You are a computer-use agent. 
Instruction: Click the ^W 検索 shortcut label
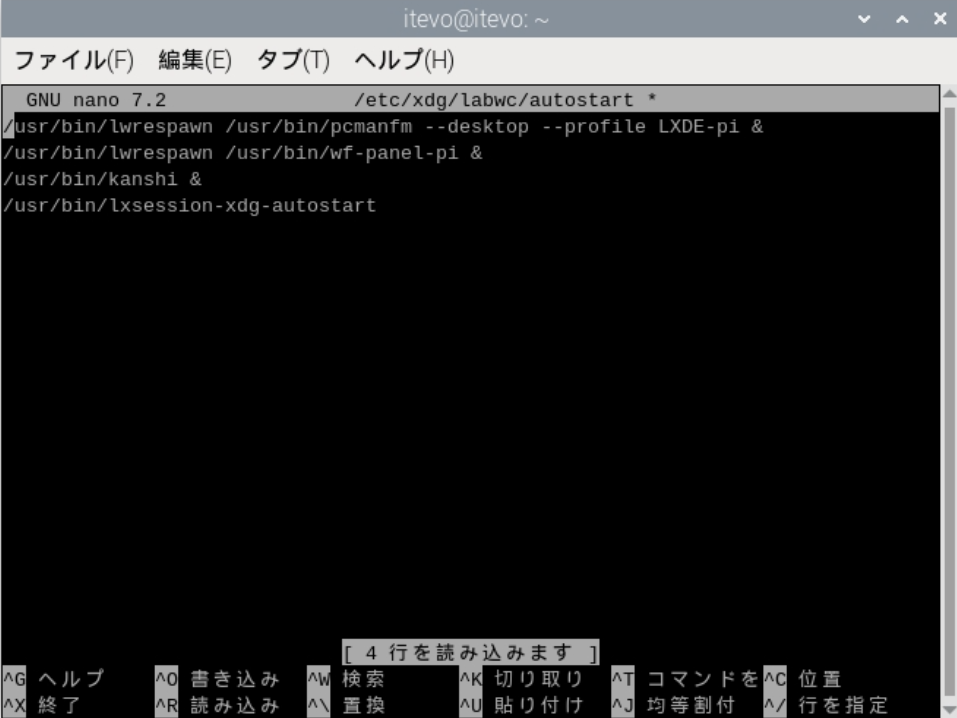click(346, 679)
